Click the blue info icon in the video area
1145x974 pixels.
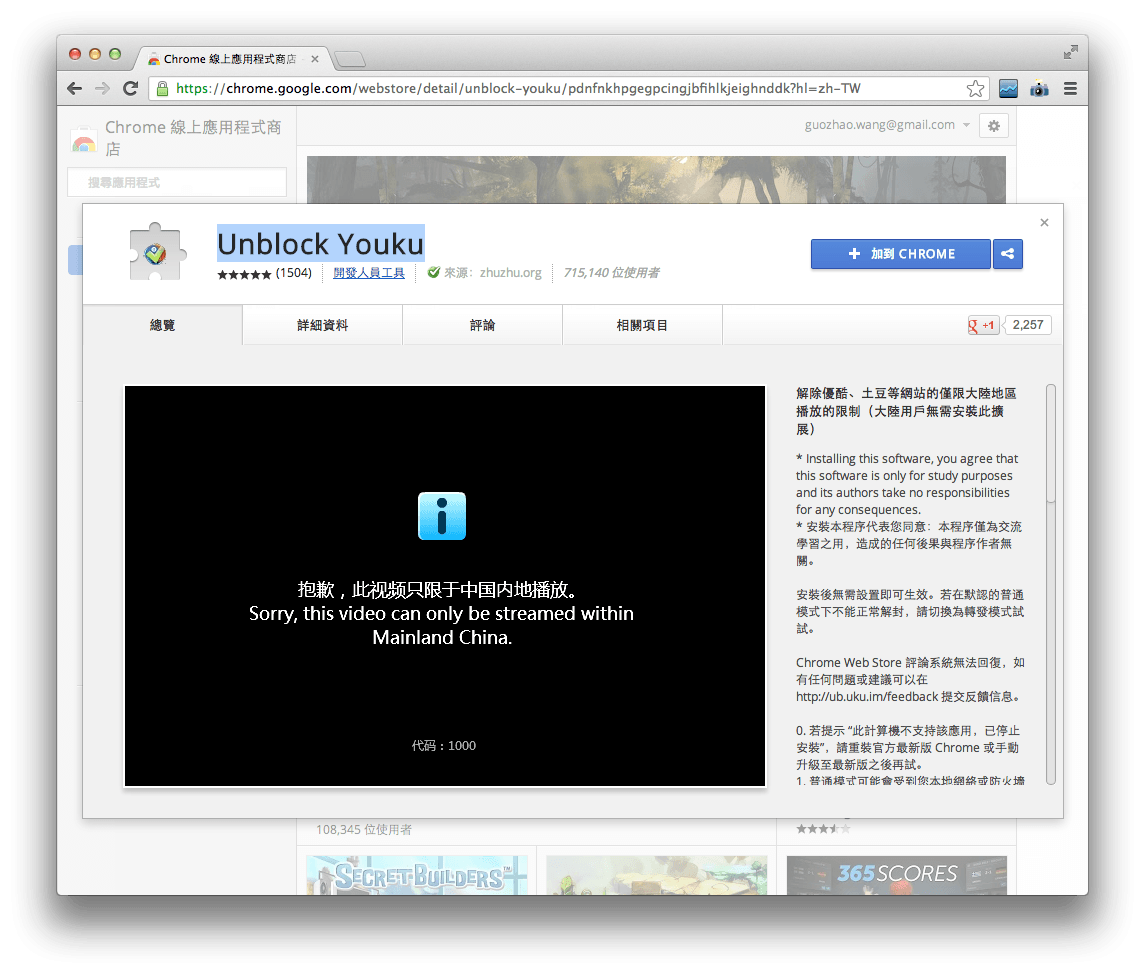pyautogui.click(x=443, y=517)
